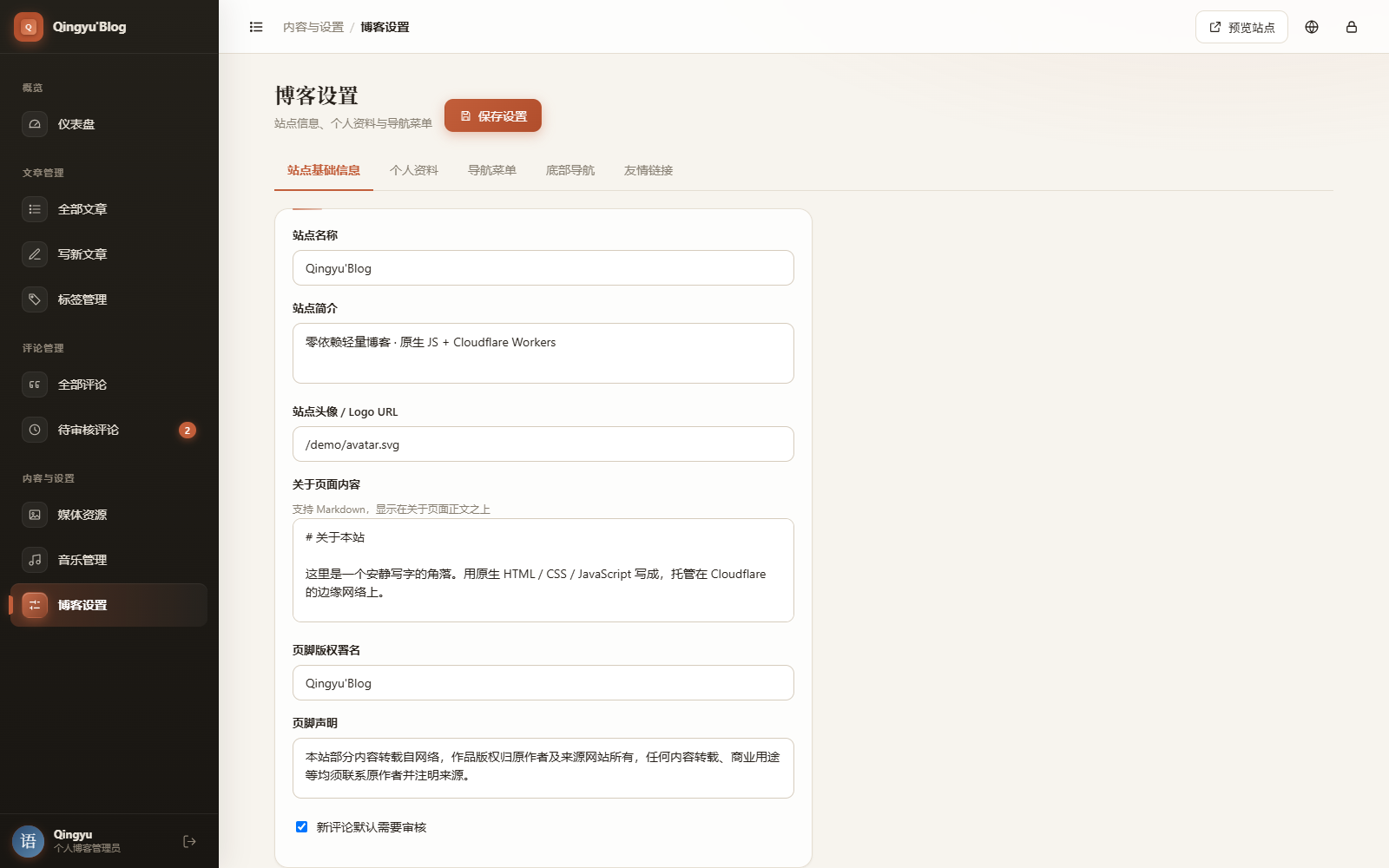Open the dashboard gauge icon for 仪表盘

[x=35, y=124]
